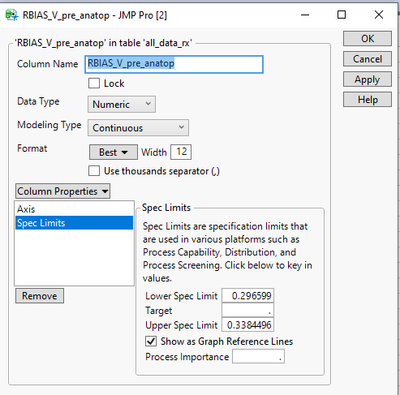Click the Apply button
Viewport: 400px width, 395px height.
point(367,80)
